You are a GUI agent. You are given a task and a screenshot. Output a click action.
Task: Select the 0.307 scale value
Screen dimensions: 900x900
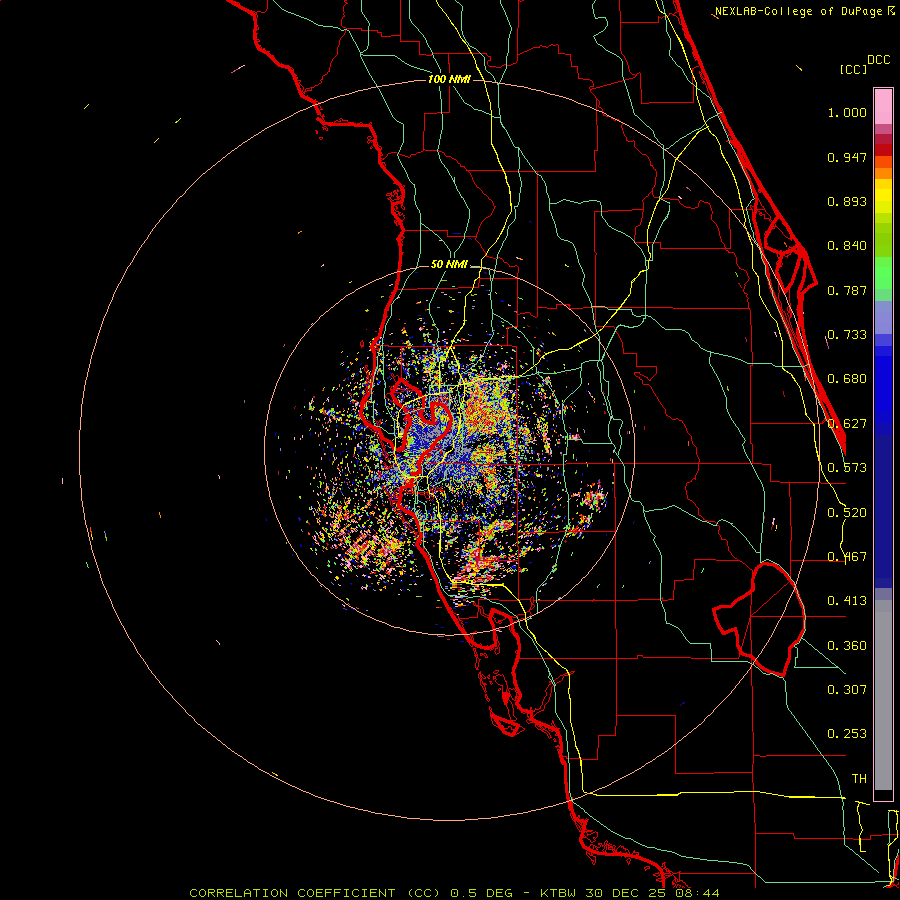847,690
